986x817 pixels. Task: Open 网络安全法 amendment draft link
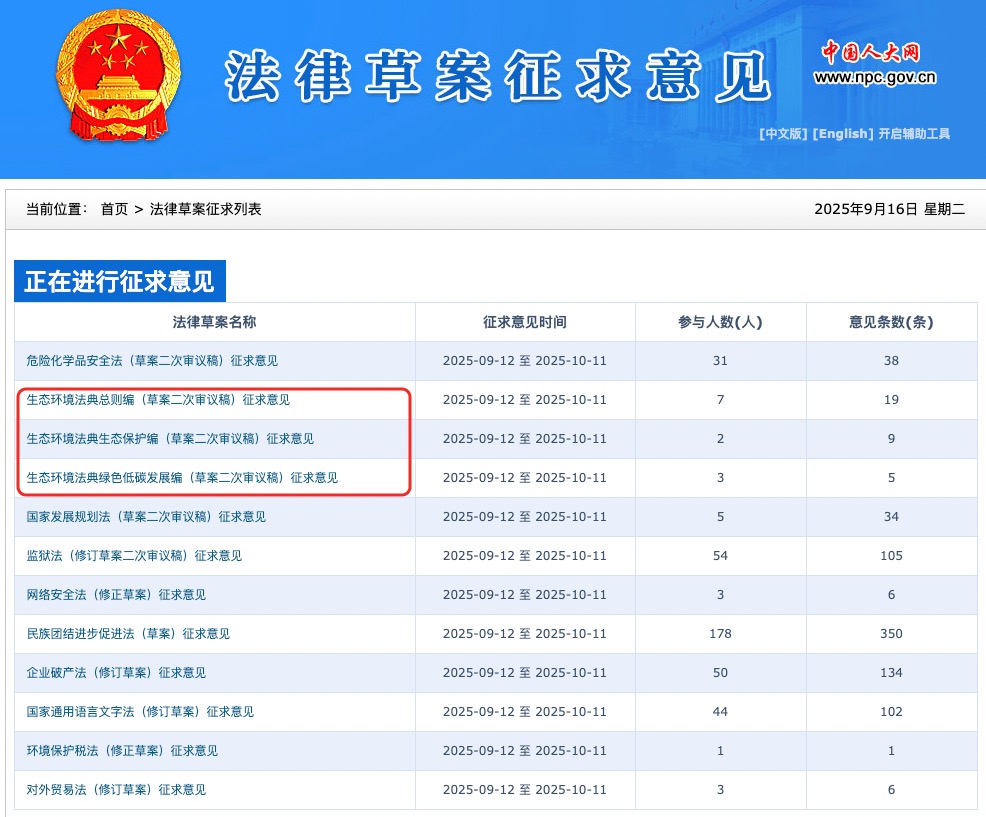click(x=116, y=595)
